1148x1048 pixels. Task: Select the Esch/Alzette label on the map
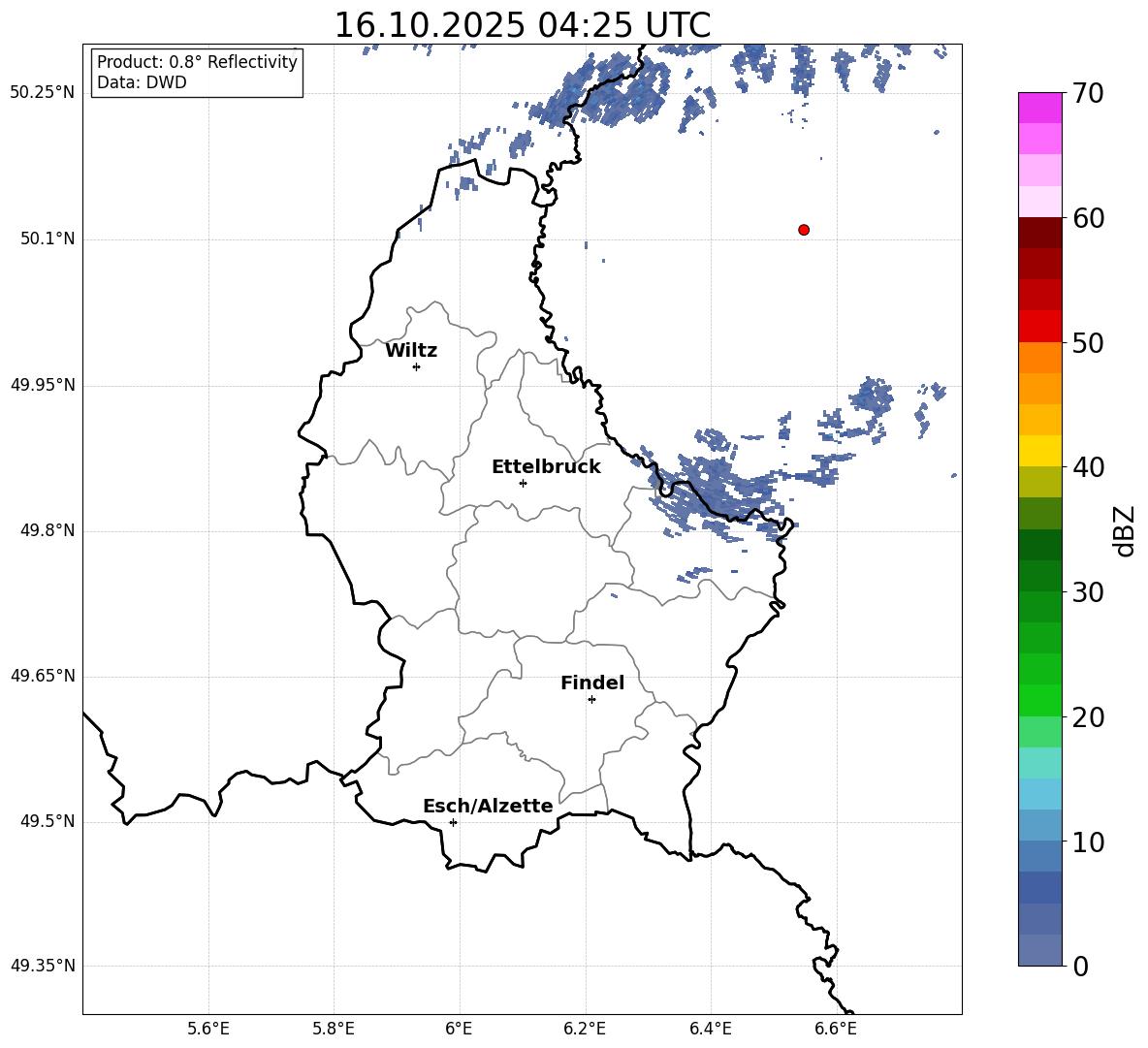point(489,807)
